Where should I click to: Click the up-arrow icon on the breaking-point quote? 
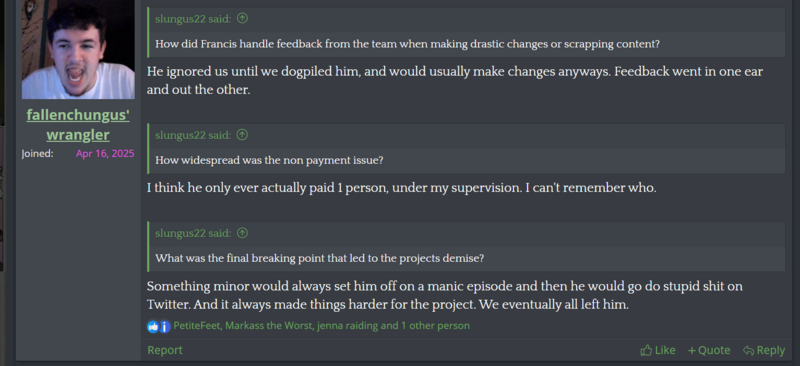coord(242,233)
